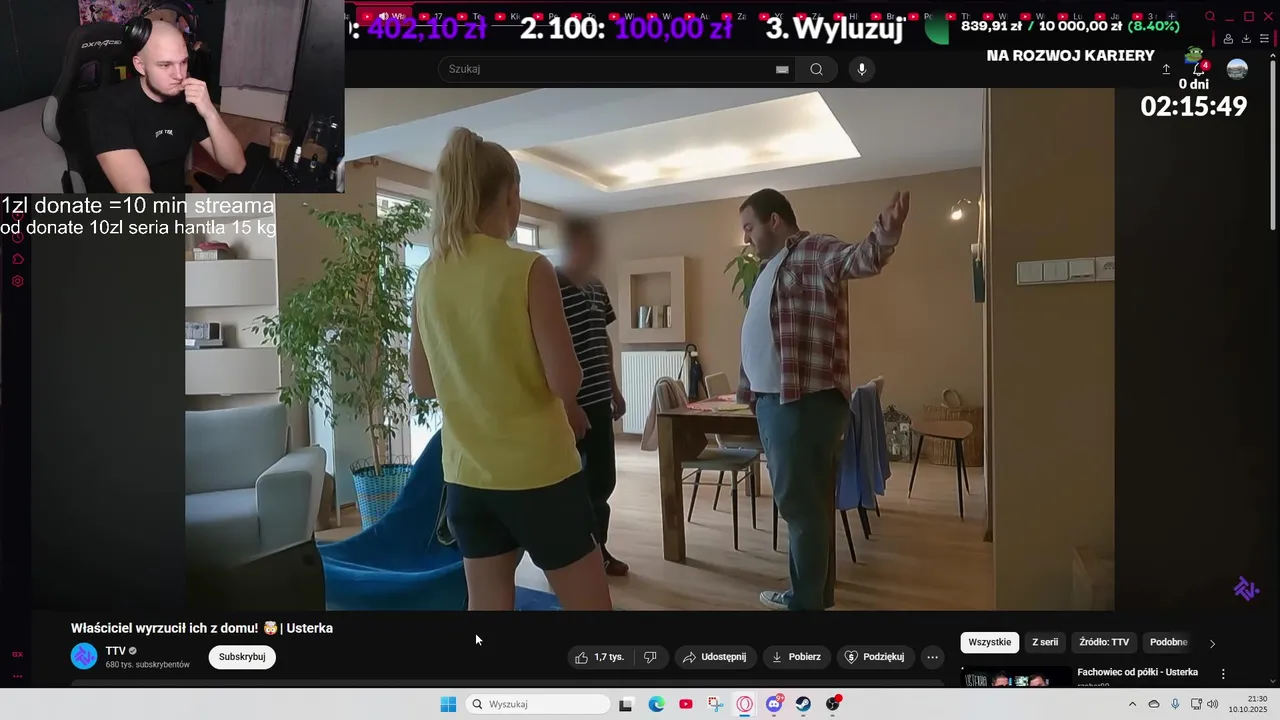This screenshot has height=720, width=1280.
Task: Launch Microsoft Edge from the taskbar
Action: 656,704
